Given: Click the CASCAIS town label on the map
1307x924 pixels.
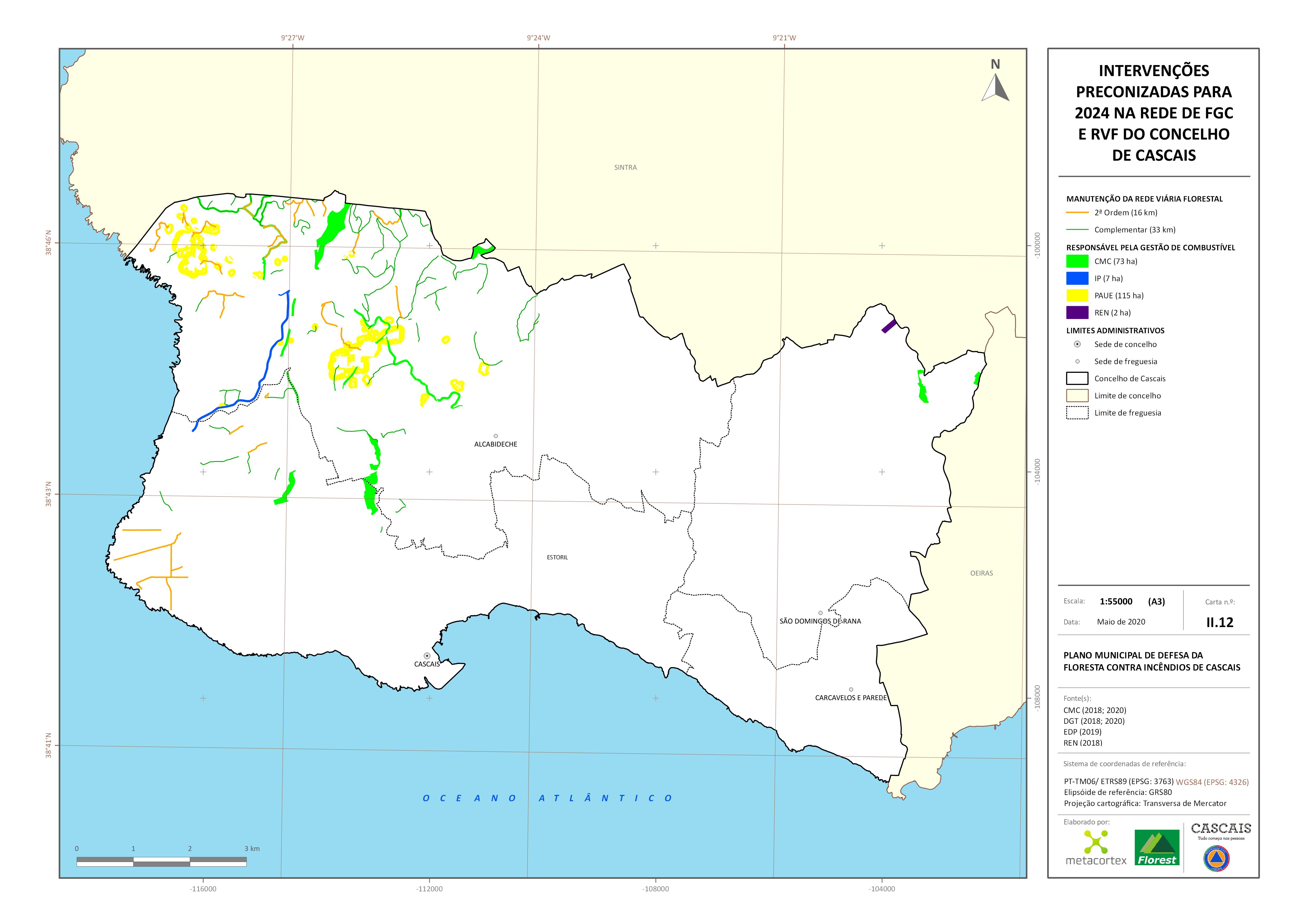Looking at the screenshot, I should [x=427, y=664].
